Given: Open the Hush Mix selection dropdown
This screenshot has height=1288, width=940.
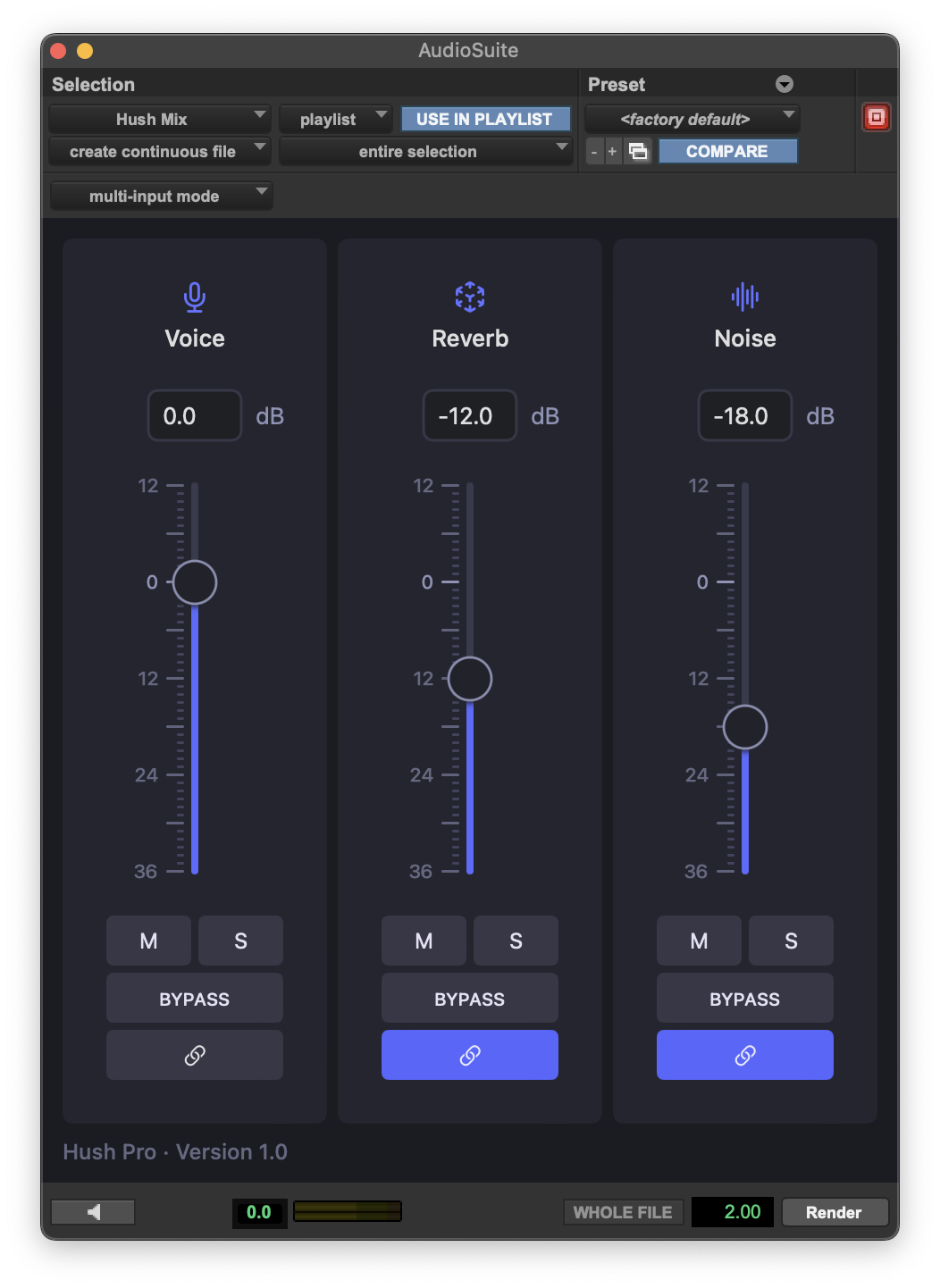Looking at the screenshot, I should pyautogui.click(x=159, y=119).
